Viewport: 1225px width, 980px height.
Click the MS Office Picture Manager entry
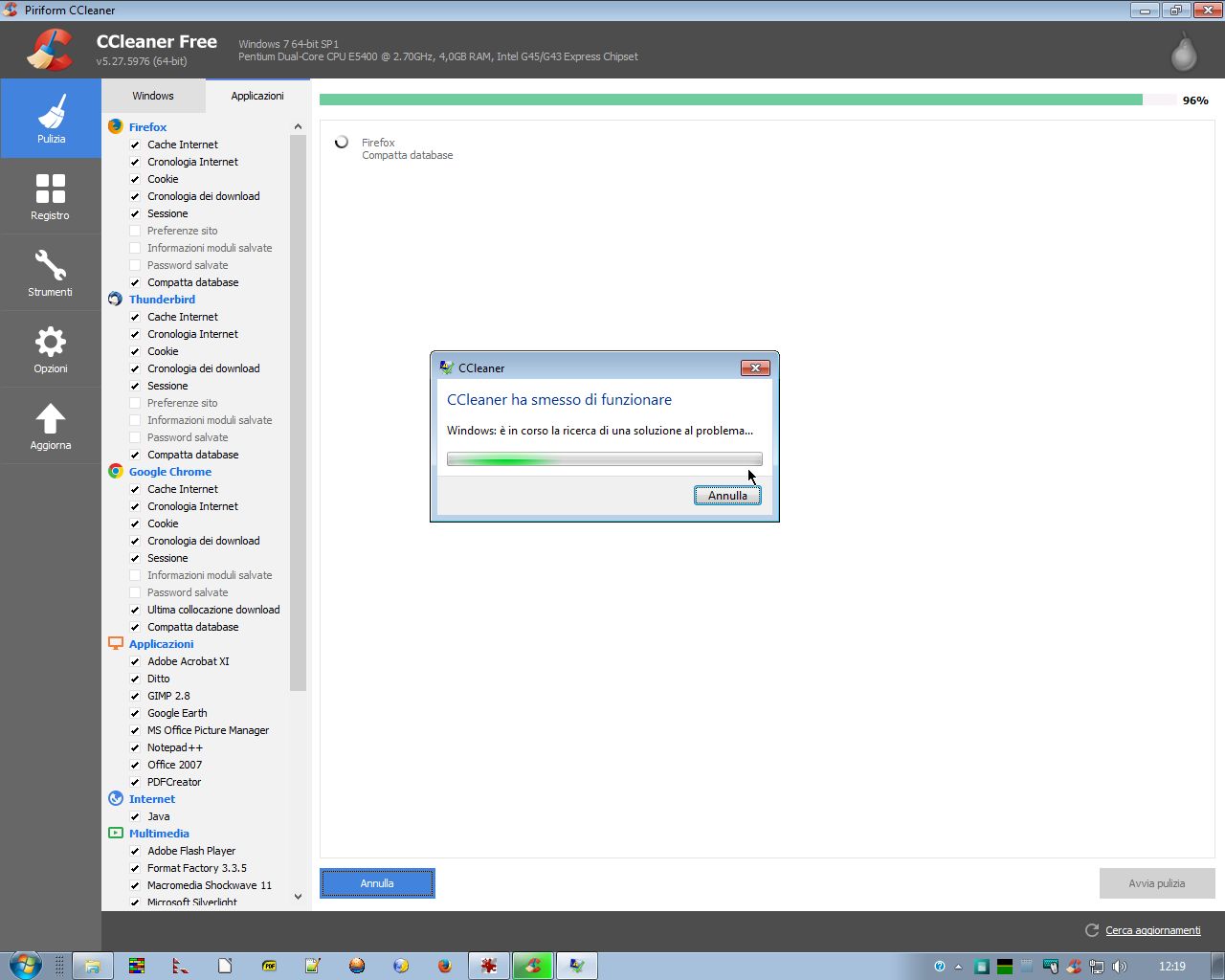coord(208,730)
